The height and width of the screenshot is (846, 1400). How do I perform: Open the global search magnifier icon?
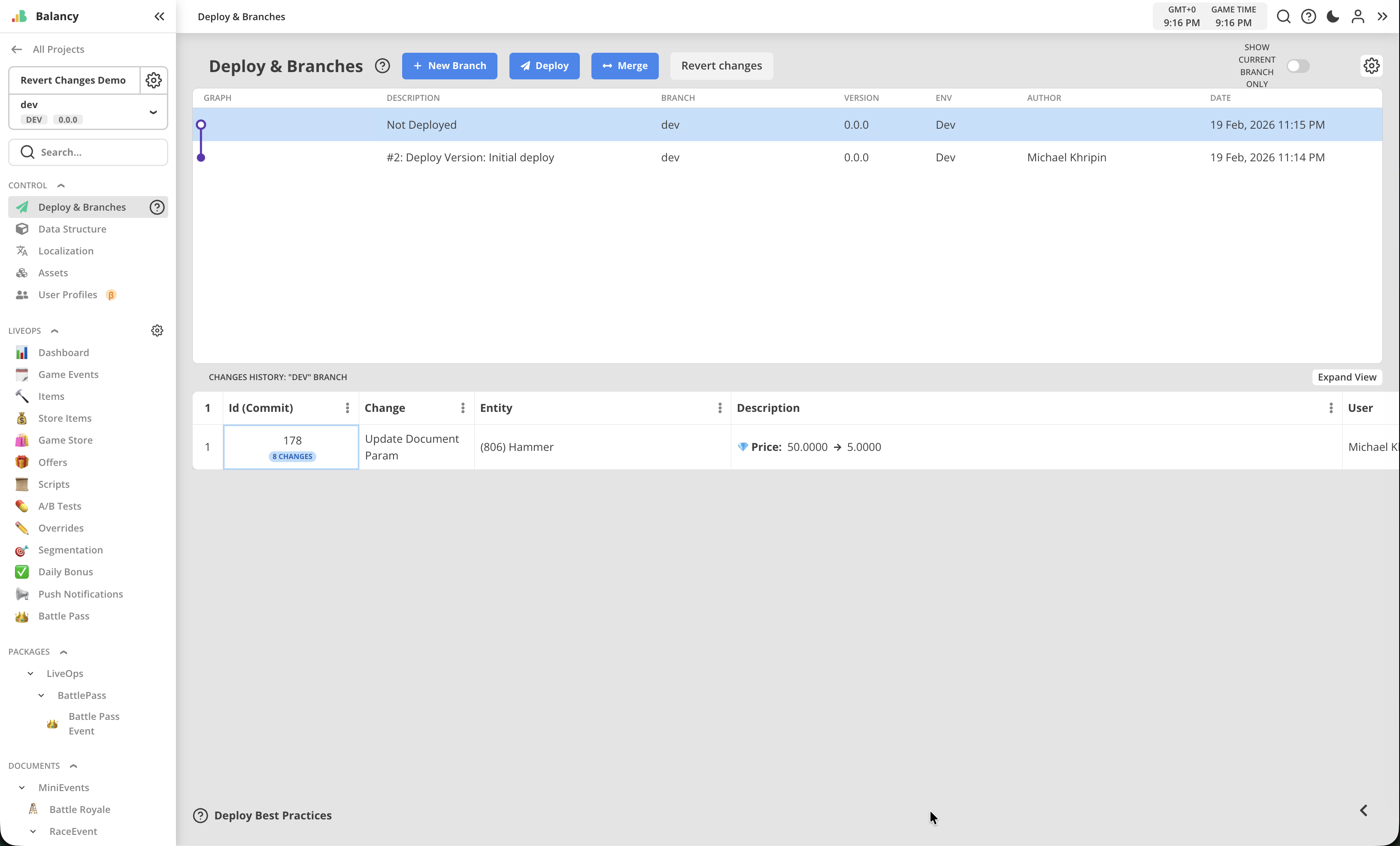pyautogui.click(x=1284, y=16)
